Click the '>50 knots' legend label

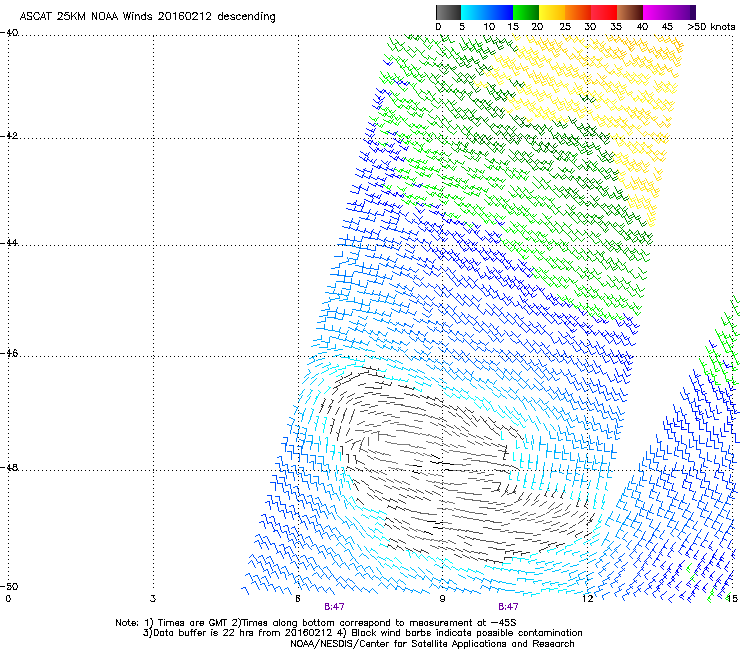coord(711,27)
